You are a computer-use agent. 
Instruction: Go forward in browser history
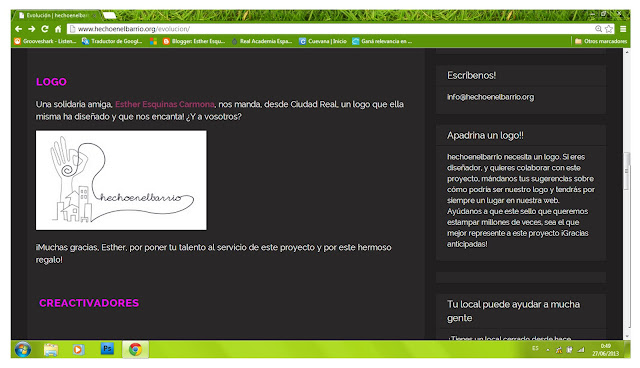[31, 29]
